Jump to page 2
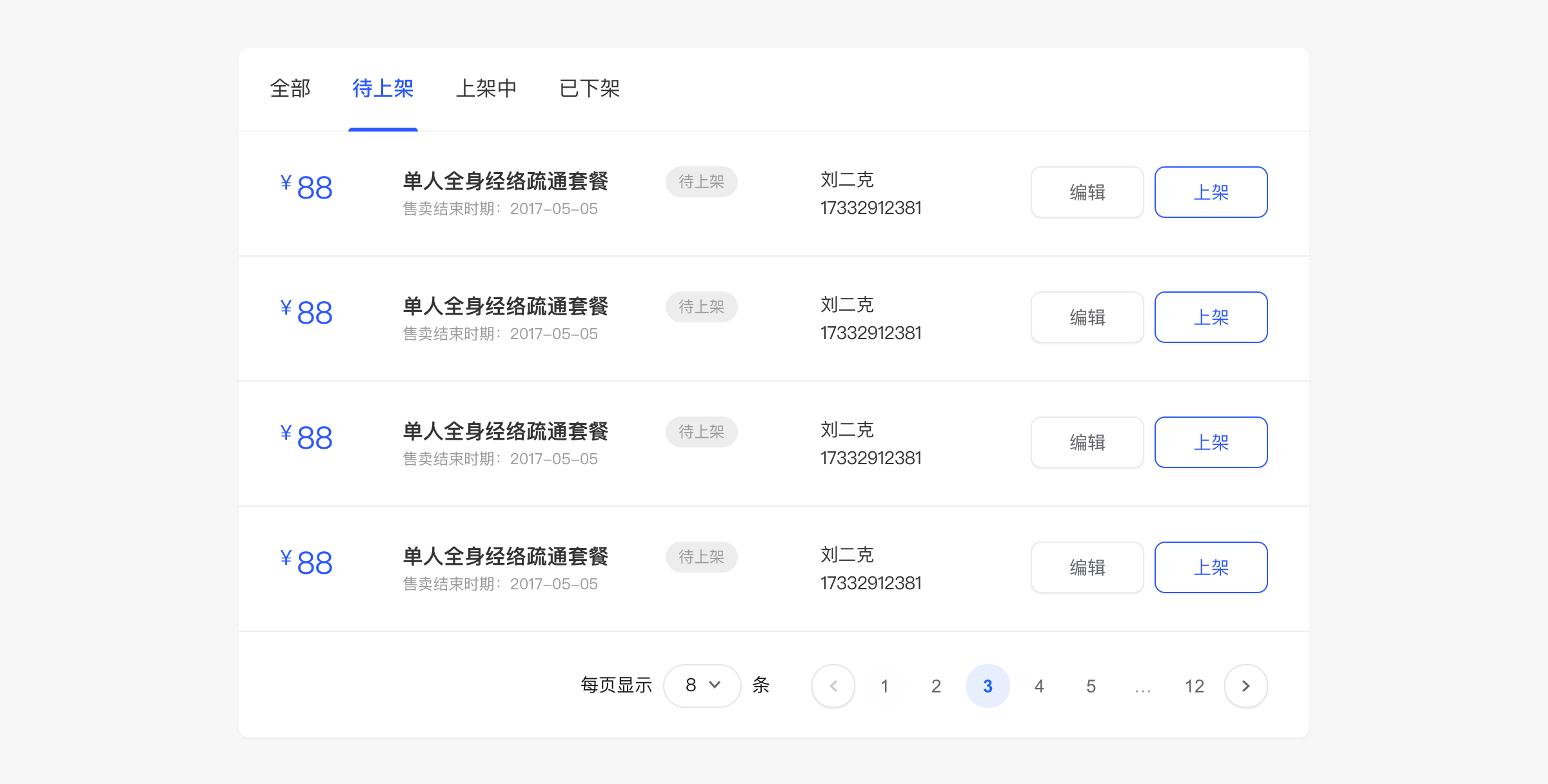 click(x=936, y=686)
